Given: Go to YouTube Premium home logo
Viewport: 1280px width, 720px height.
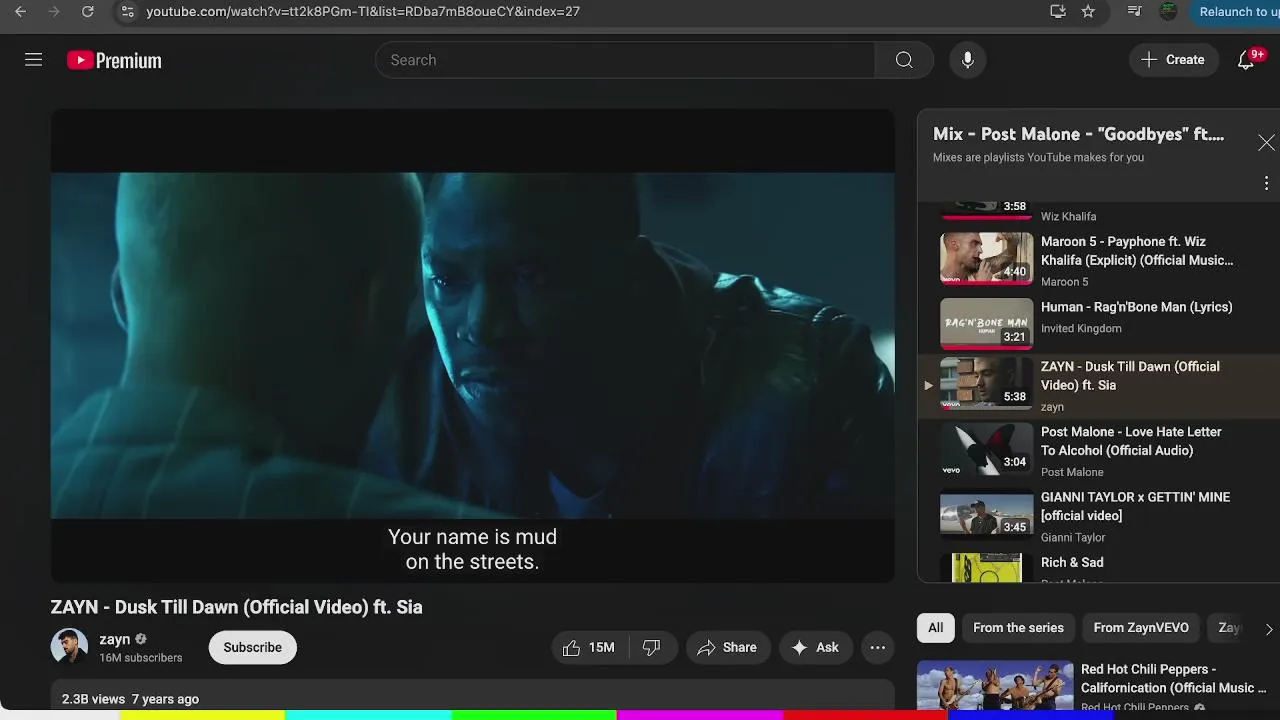Looking at the screenshot, I should (114, 60).
